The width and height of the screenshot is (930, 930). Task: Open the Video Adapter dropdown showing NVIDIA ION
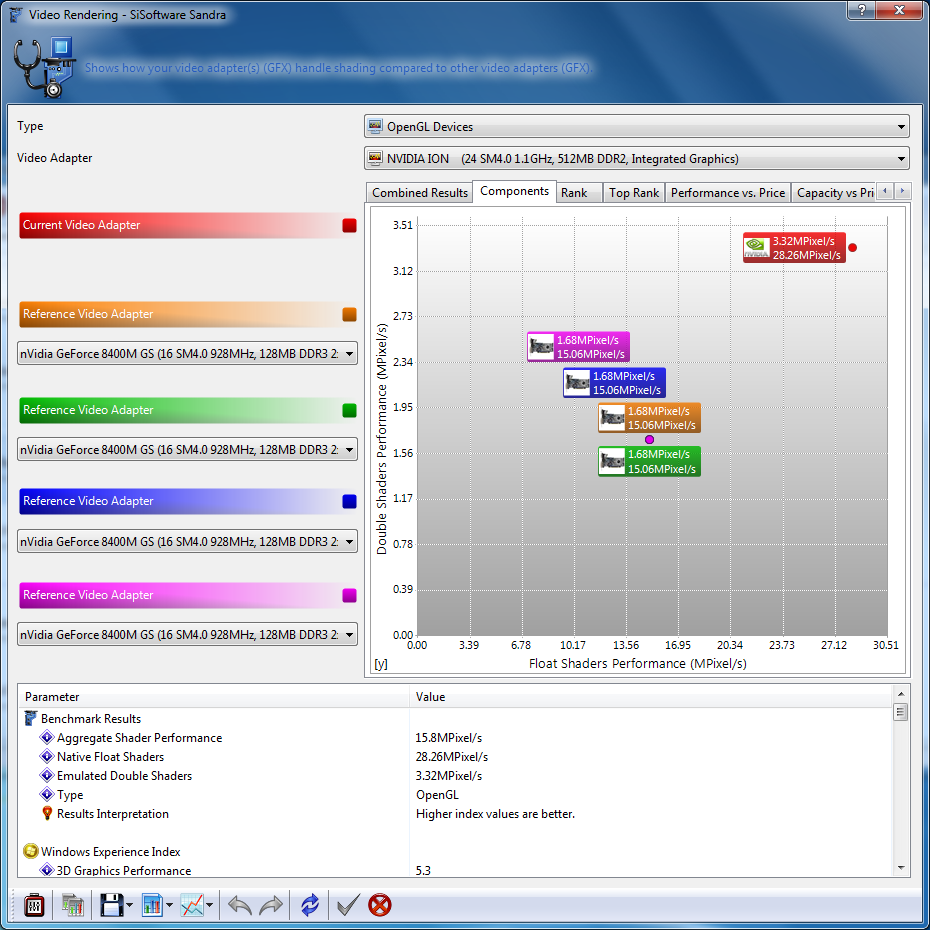coord(636,158)
